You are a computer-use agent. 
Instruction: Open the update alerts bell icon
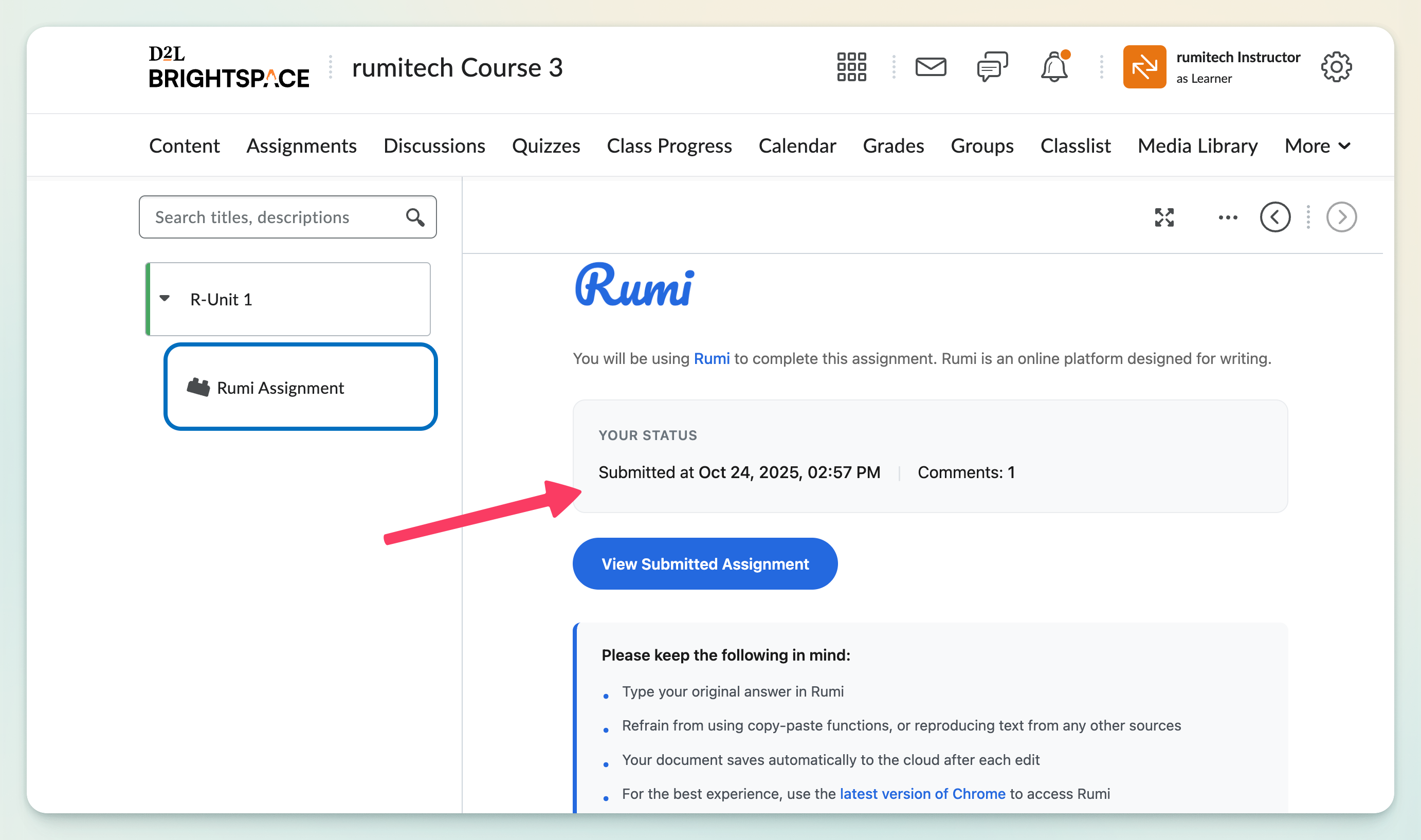[1054, 67]
